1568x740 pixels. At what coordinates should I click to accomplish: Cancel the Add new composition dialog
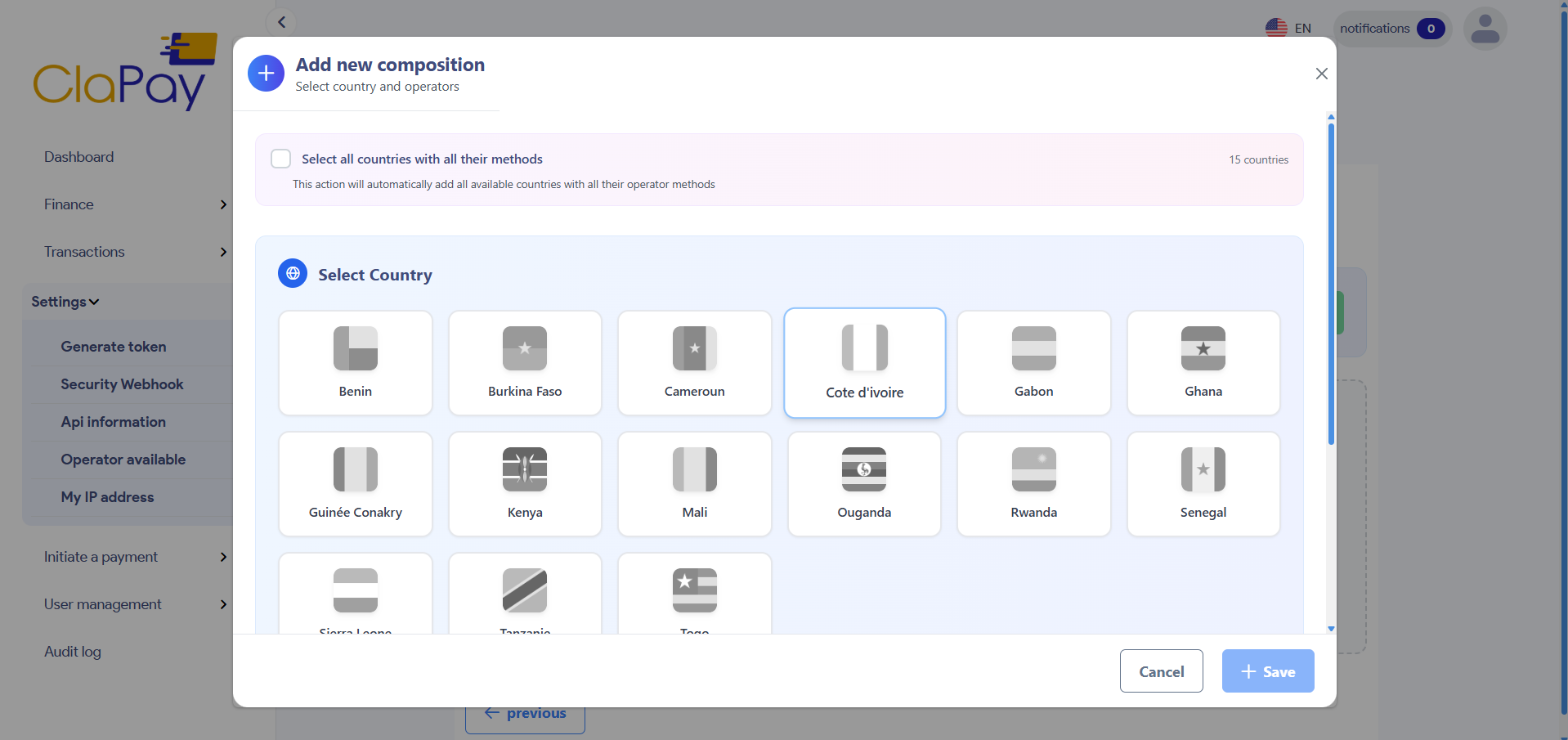pos(1160,670)
